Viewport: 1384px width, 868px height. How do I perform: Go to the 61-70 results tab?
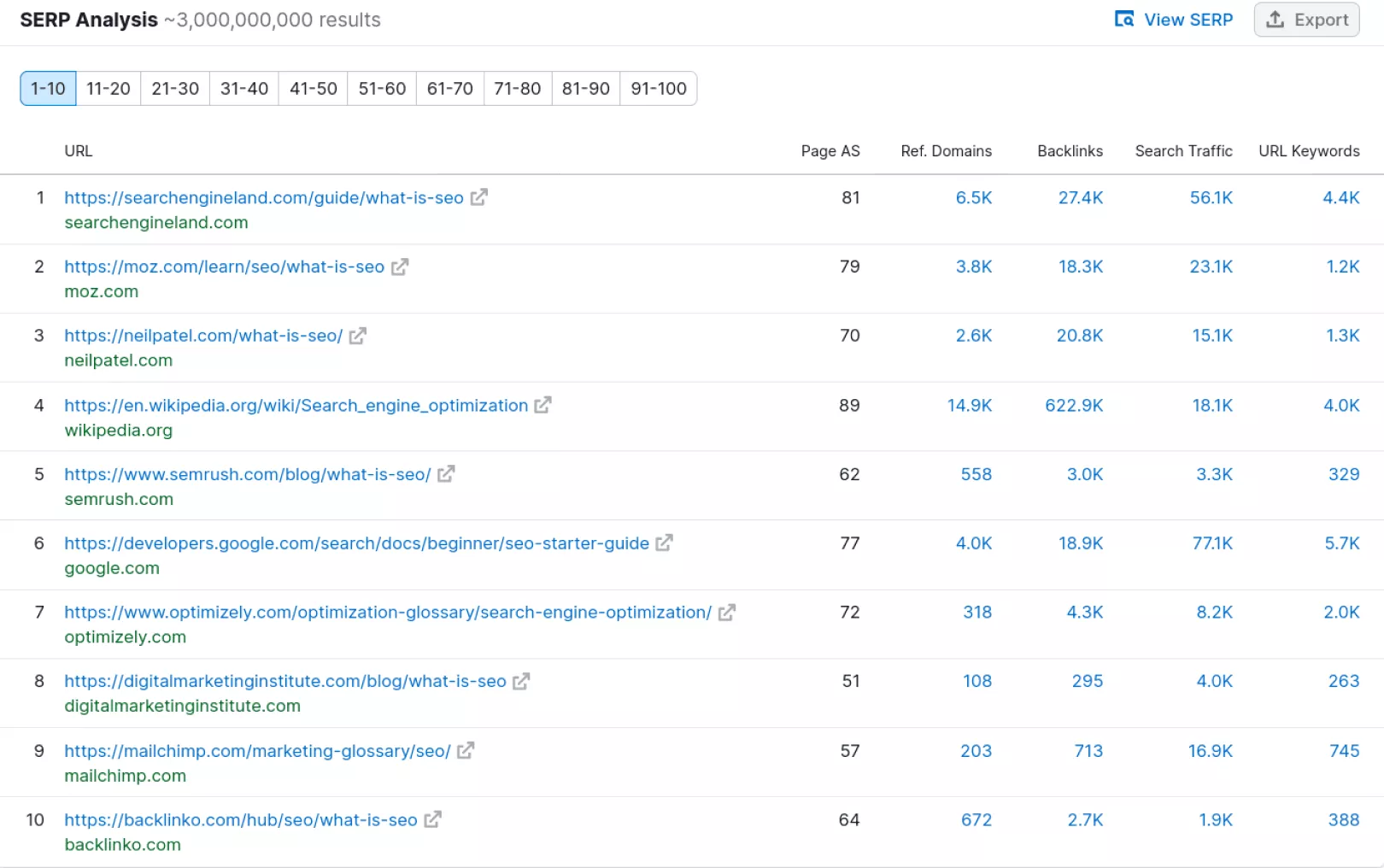(450, 89)
